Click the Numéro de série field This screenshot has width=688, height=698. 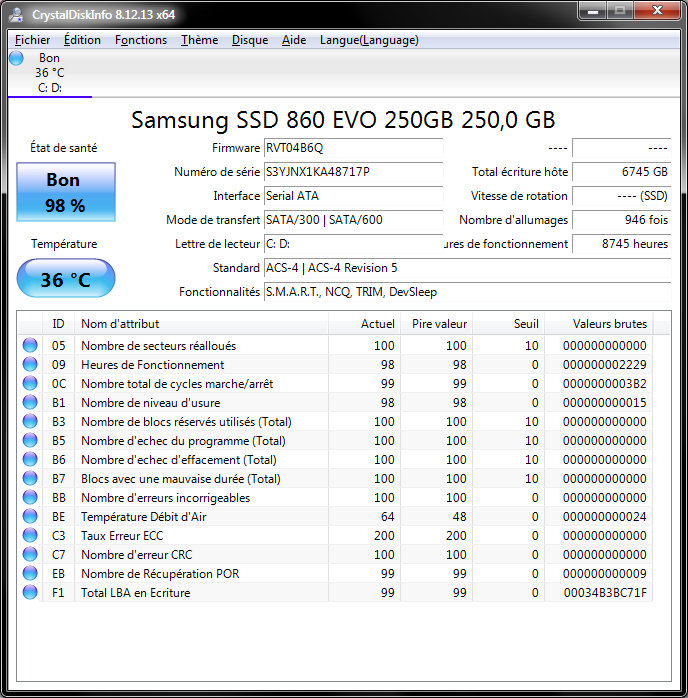(352, 172)
